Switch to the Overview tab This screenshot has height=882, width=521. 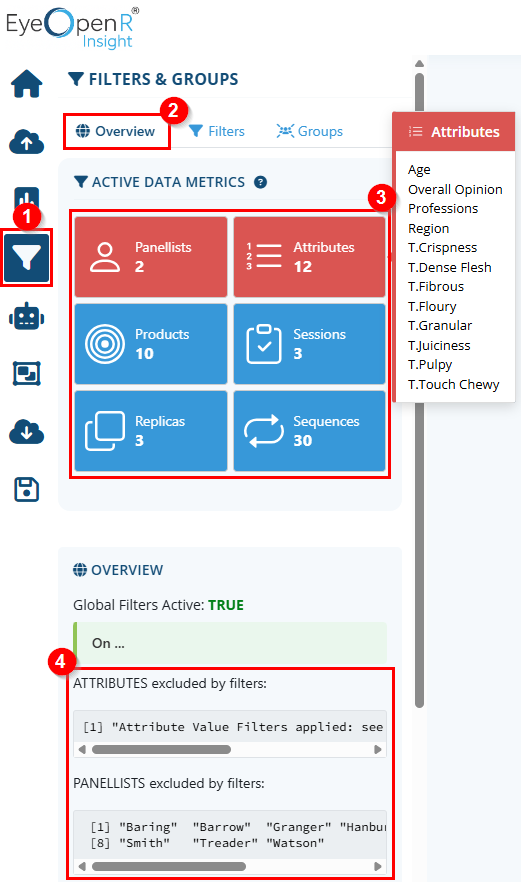tap(116, 132)
